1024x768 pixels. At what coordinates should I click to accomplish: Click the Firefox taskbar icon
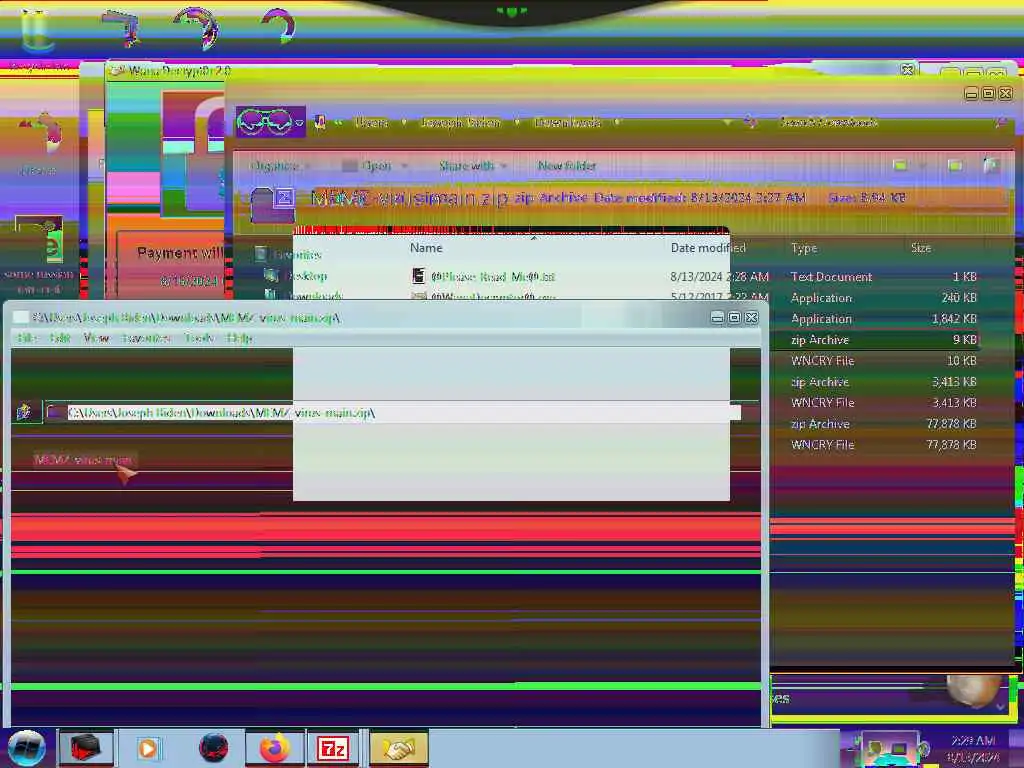(274, 748)
